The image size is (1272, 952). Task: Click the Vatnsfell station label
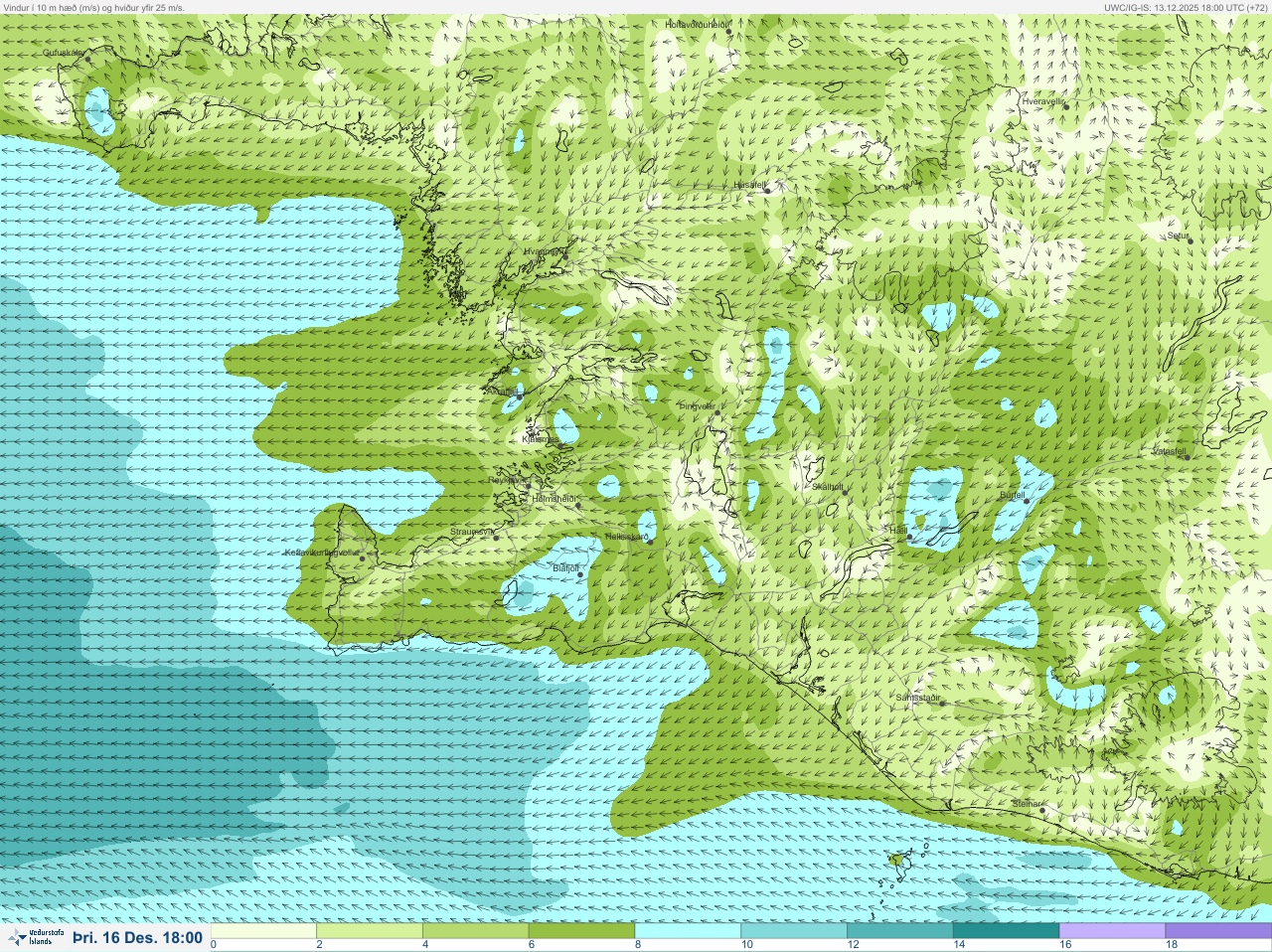pos(1169,450)
